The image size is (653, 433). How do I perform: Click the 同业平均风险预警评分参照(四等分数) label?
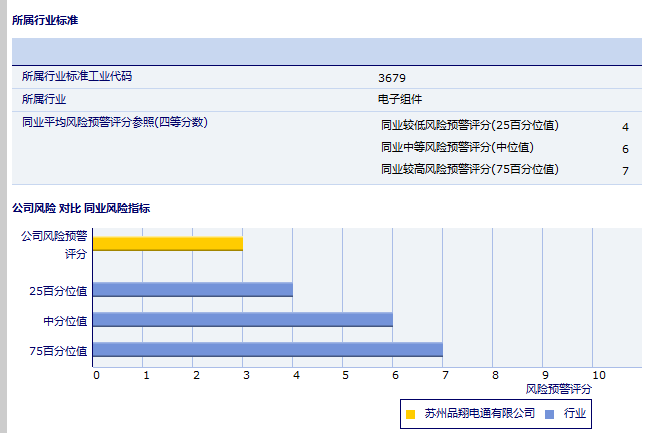(x=114, y=122)
